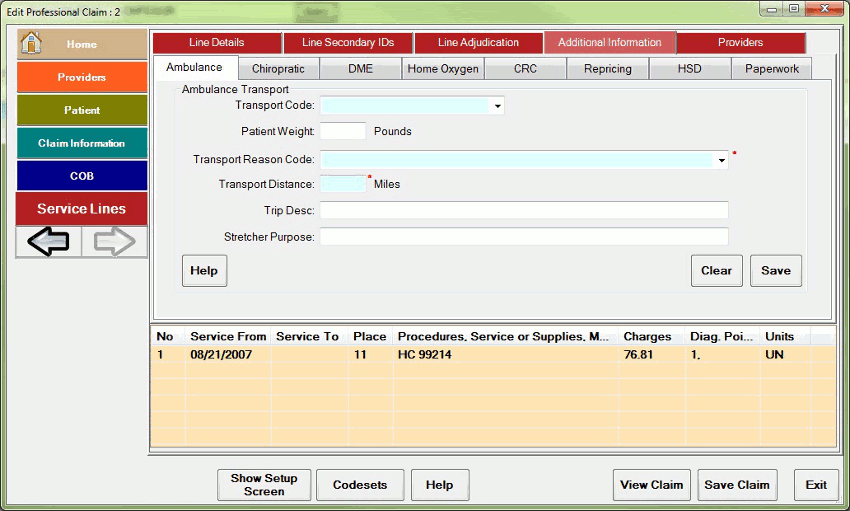850x511 pixels.
Task: Expand the Transport Code dropdown
Action: [x=497, y=106]
